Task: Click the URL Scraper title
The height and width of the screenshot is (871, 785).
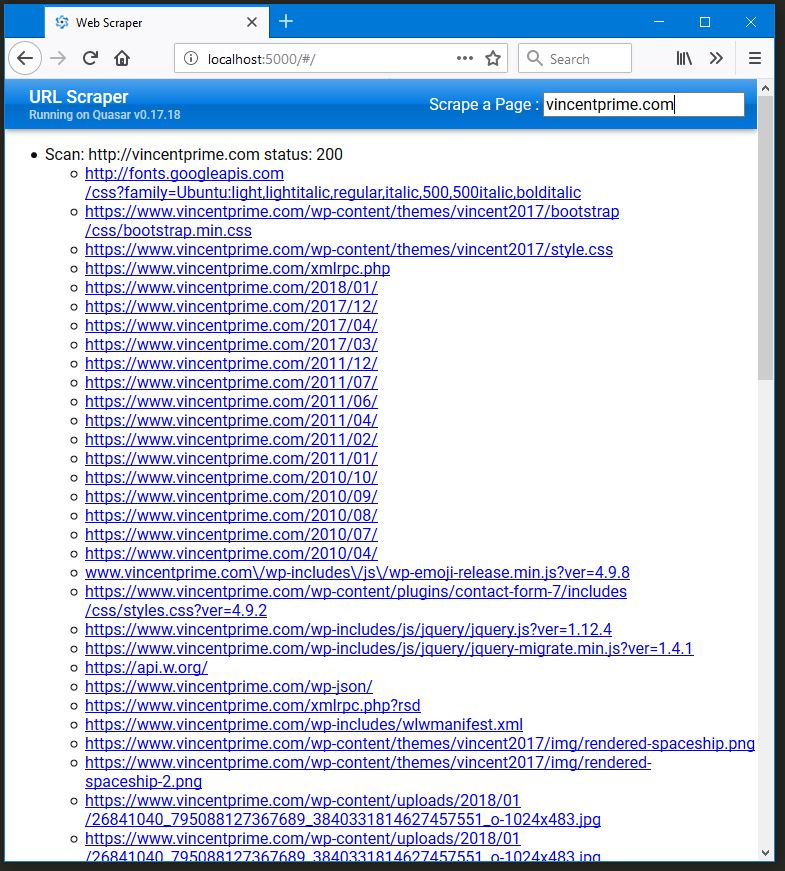Action: [x=78, y=97]
